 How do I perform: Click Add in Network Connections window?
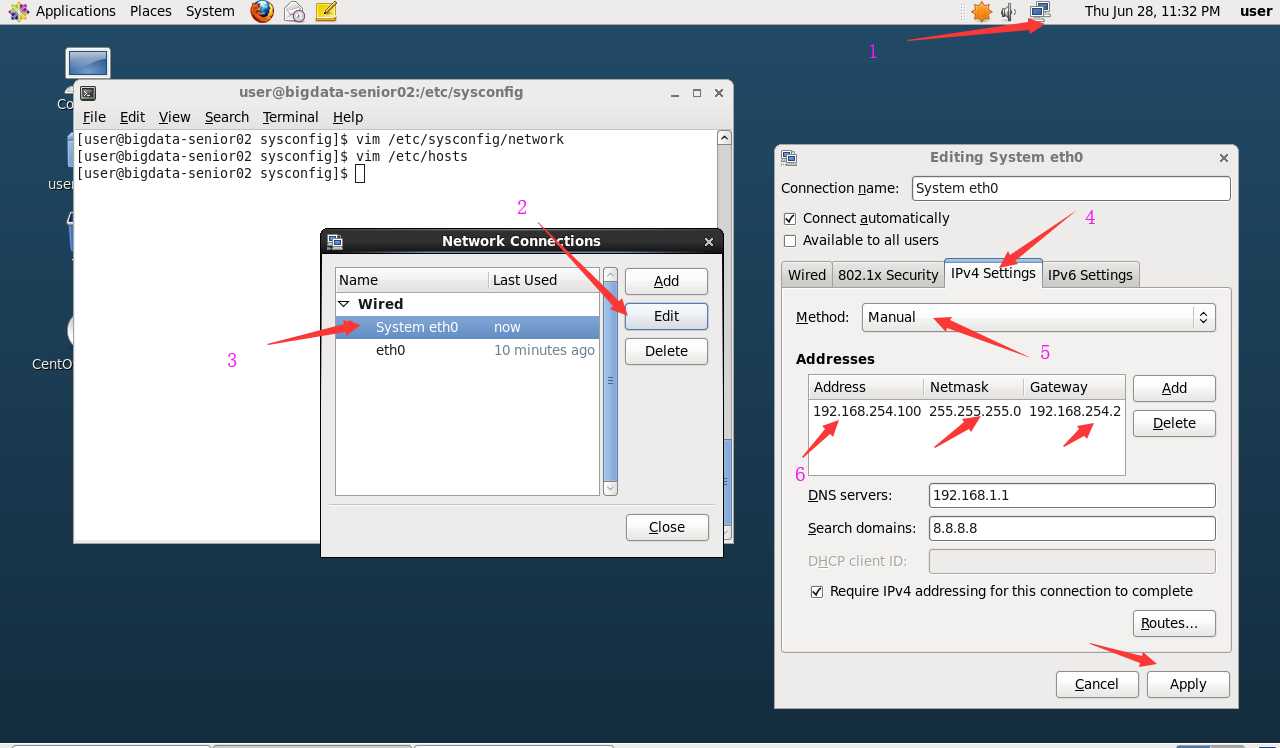(x=666, y=281)
